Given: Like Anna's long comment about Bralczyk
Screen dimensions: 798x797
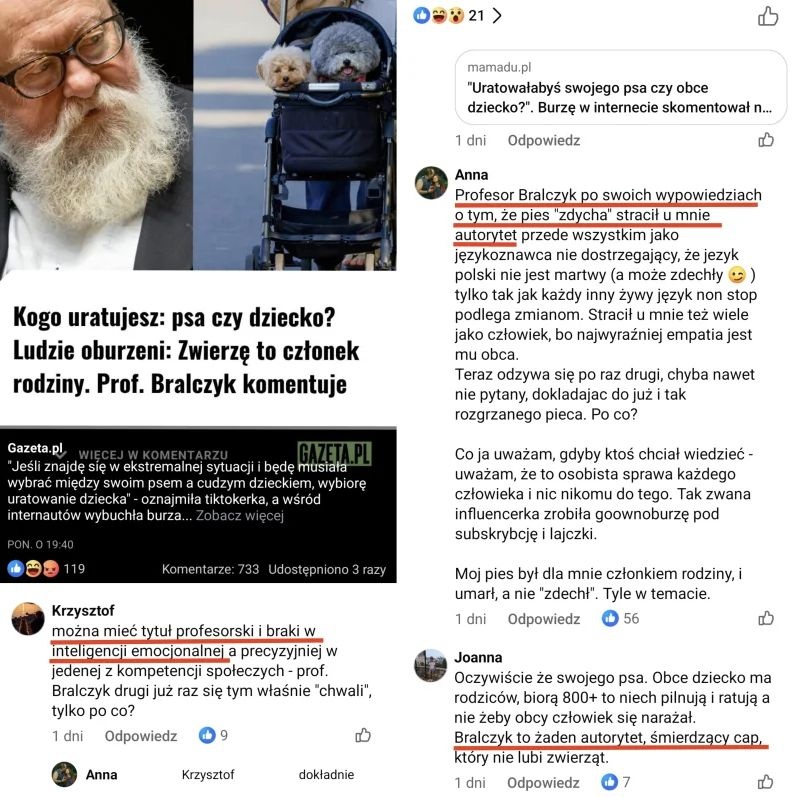Looking at the screenshot, I should pyautogui.click(x=766, y=618).
